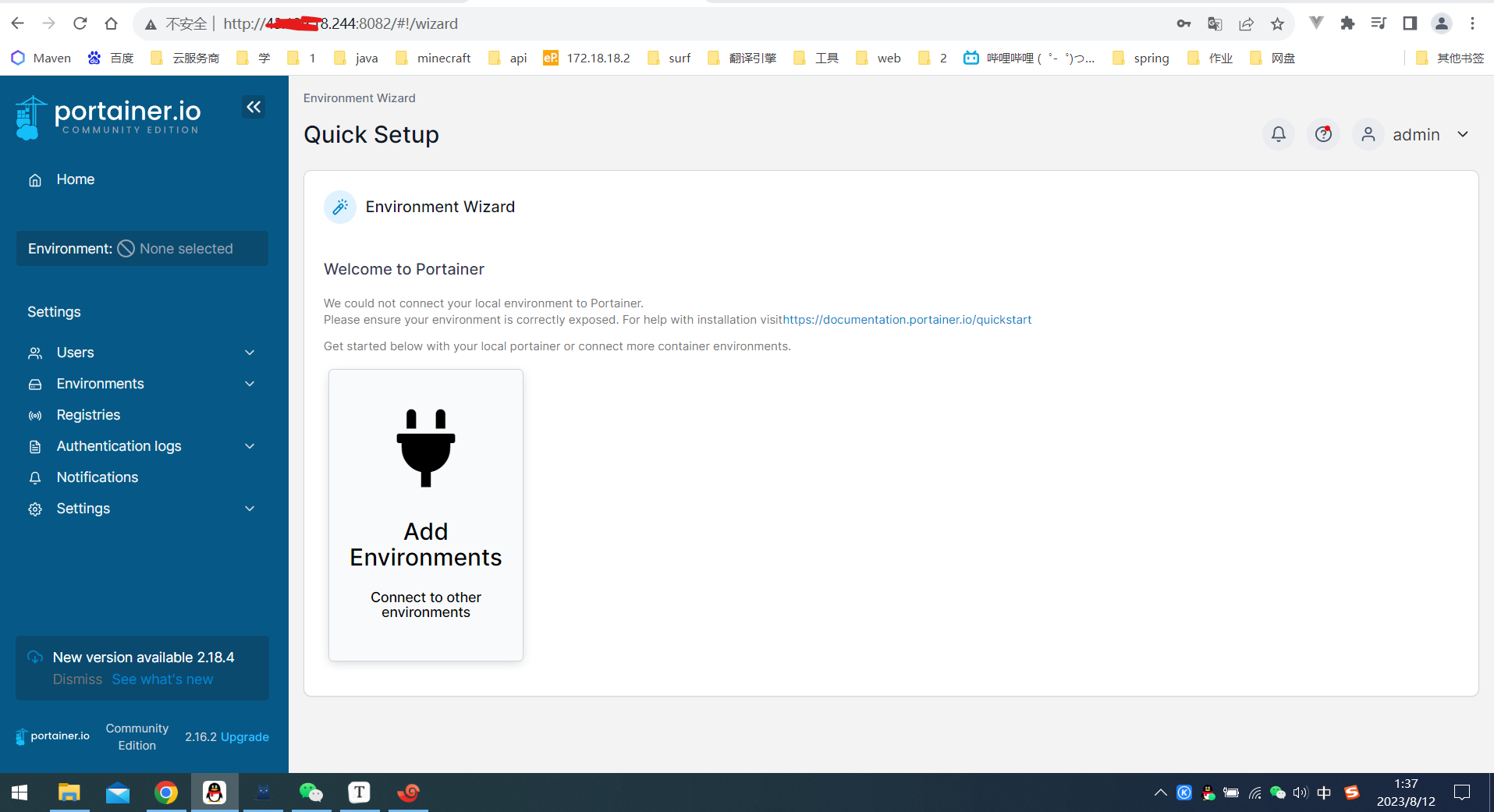The width and height of the screenshot is (1494, 812).
Task: Click Environment None selected box
Action: point(142,248)
